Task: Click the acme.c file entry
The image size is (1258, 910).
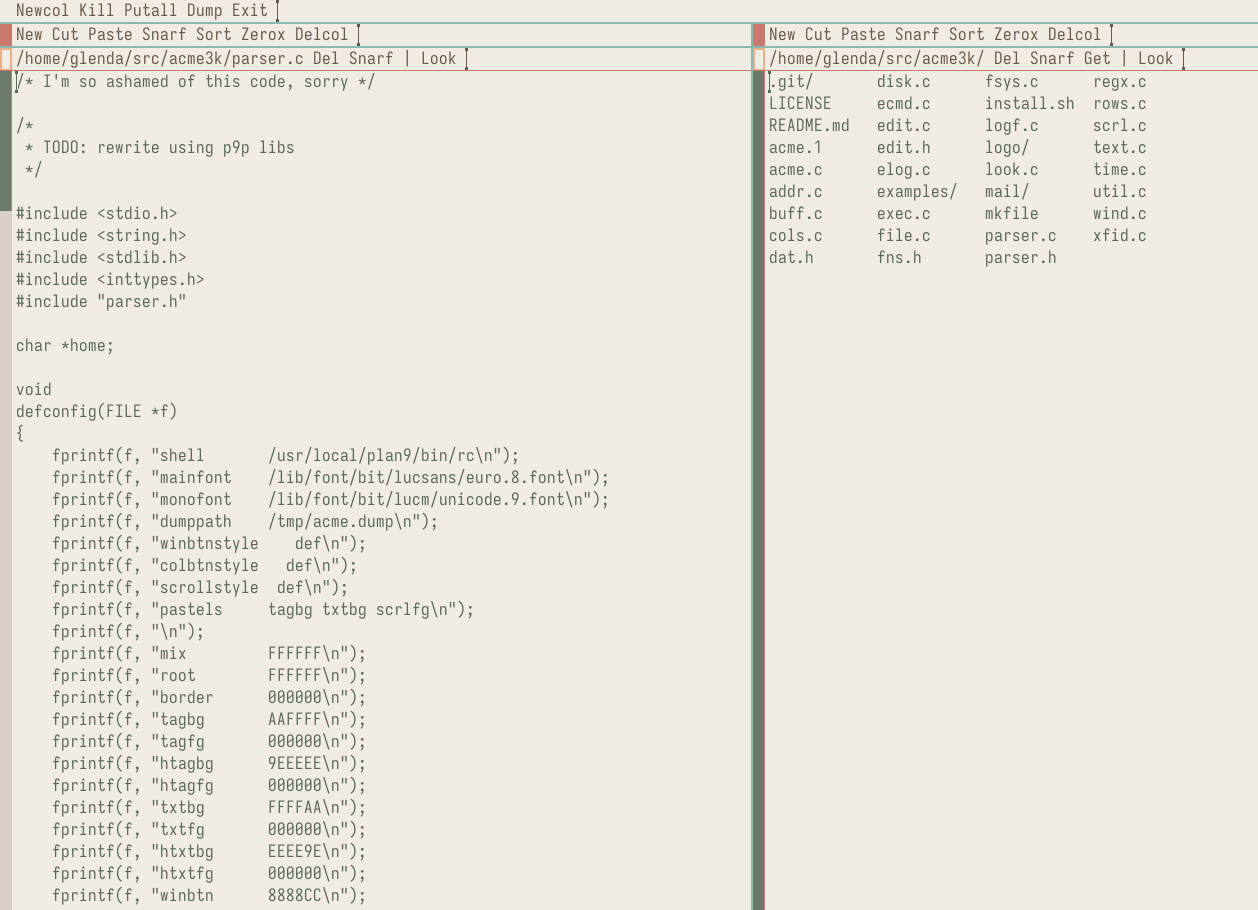Action: tap(796, 170)
